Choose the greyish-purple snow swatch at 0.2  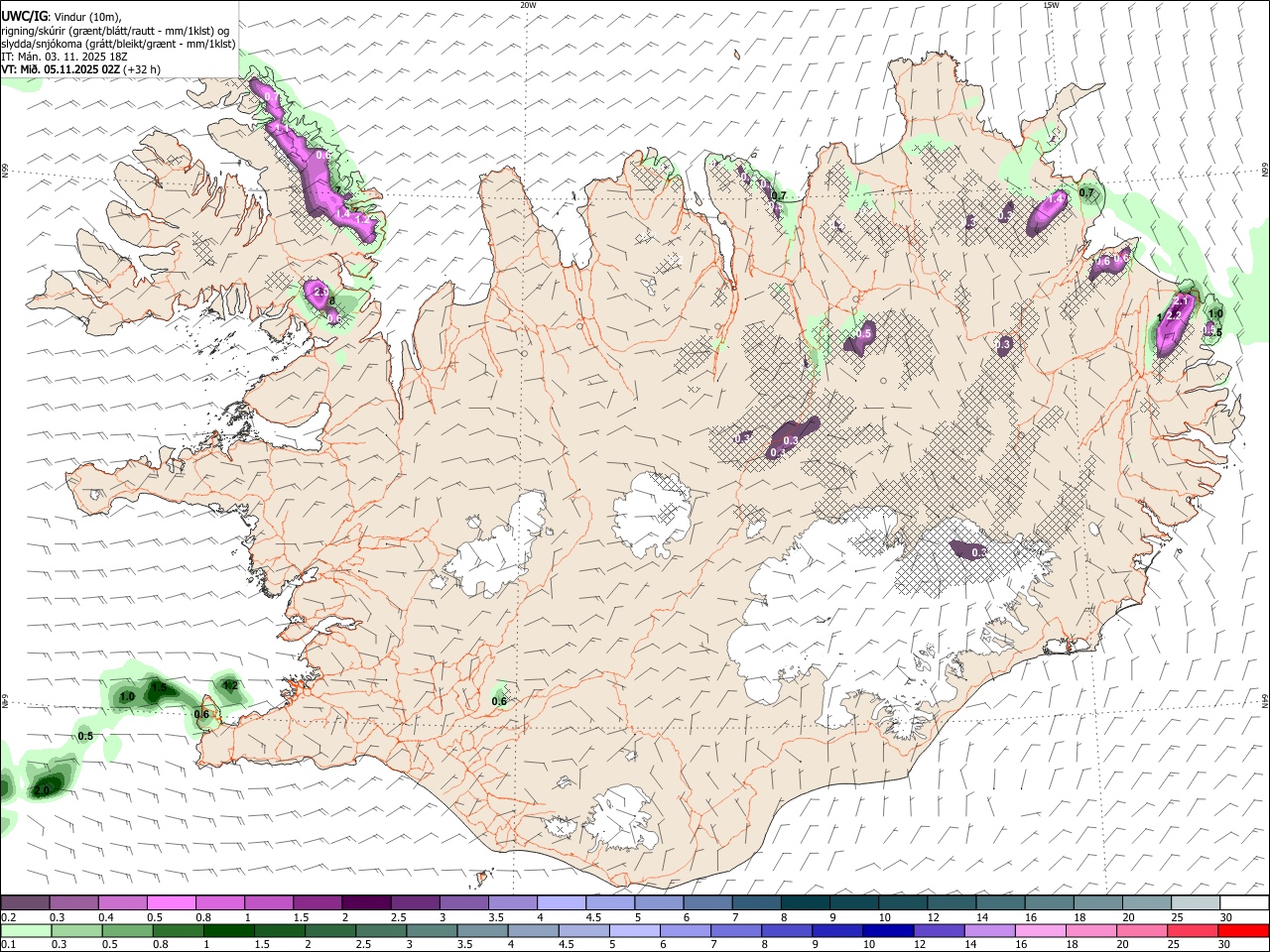tap(25, 902)
